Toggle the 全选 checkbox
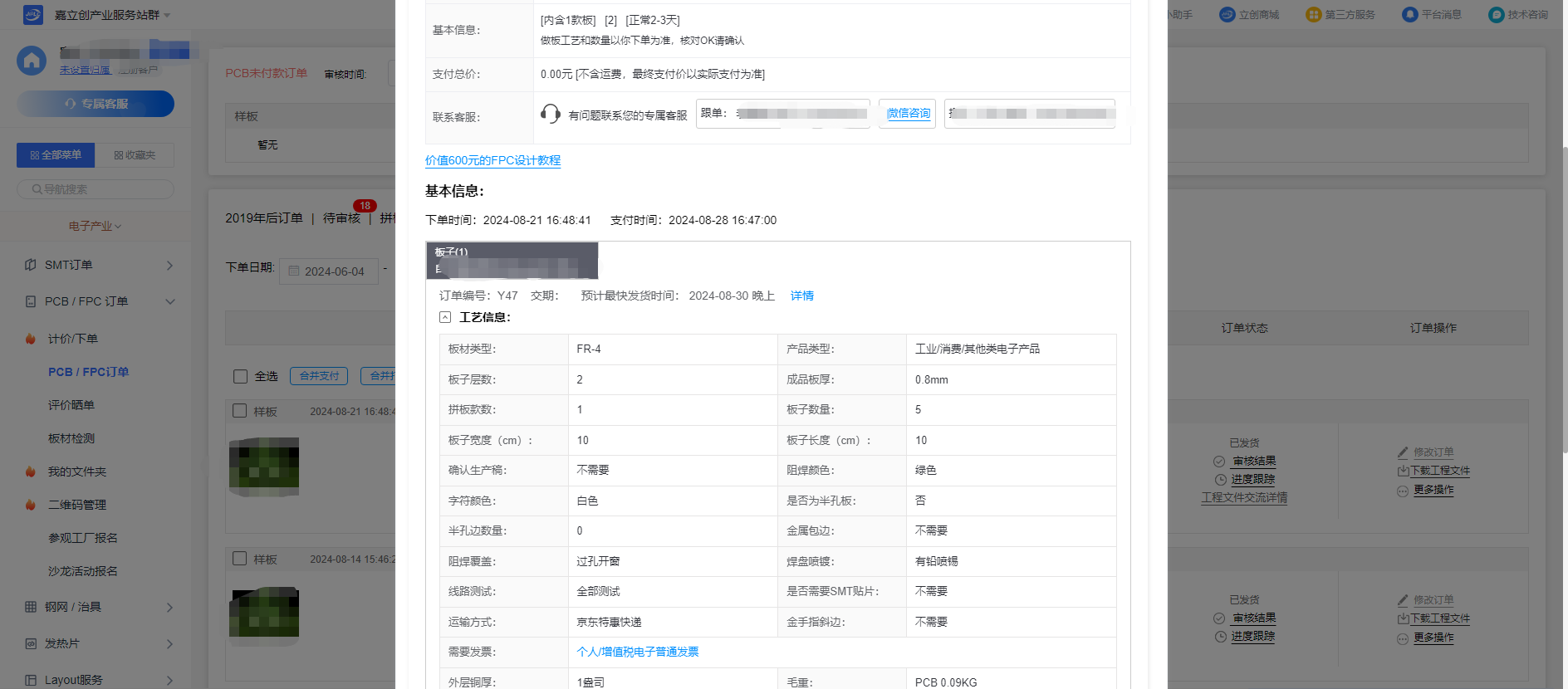The height and width of the screenshot is (689, 1568). 241,377
